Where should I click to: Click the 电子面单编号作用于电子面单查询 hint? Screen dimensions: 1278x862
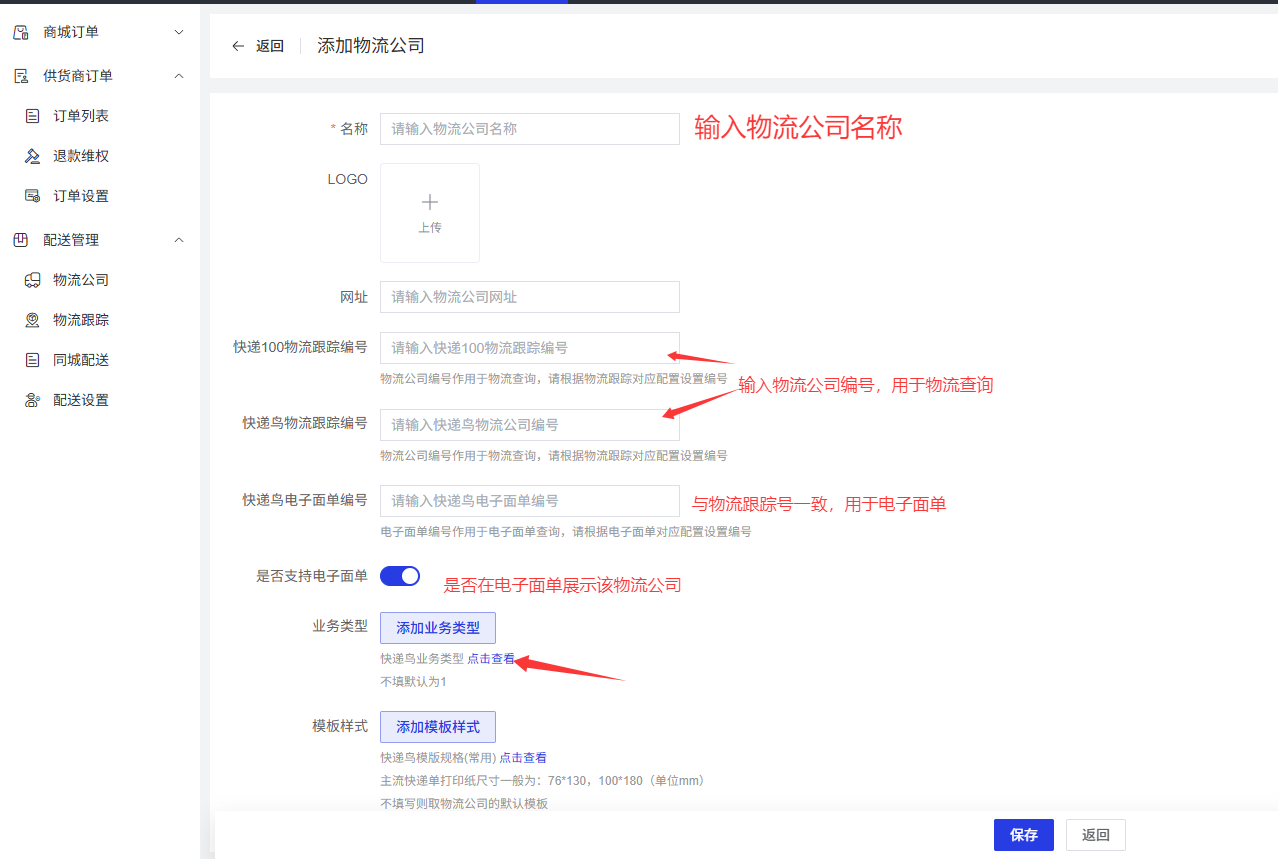point(566,532)
